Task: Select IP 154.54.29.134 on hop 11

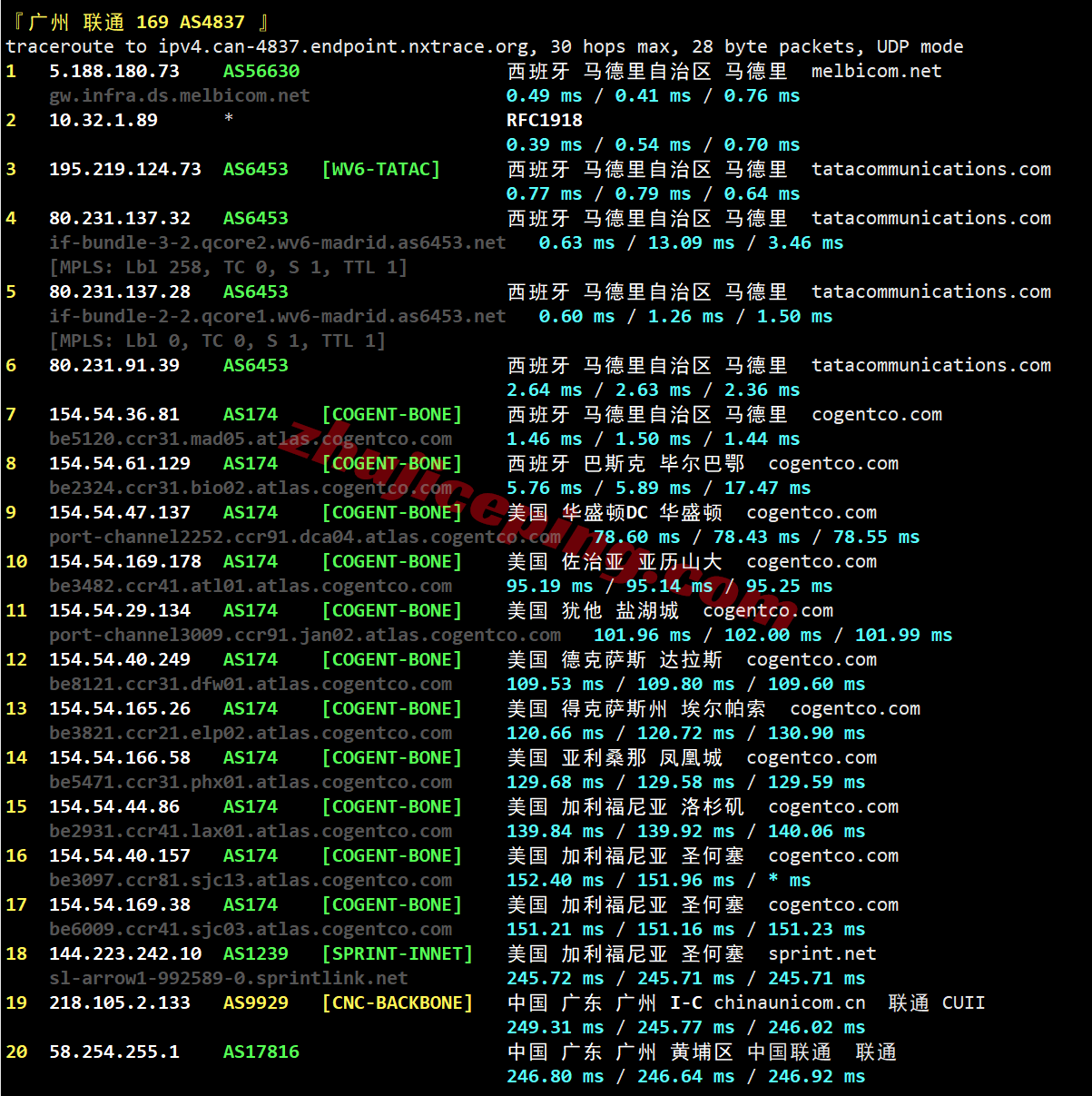Action: (x=120, y=610)
